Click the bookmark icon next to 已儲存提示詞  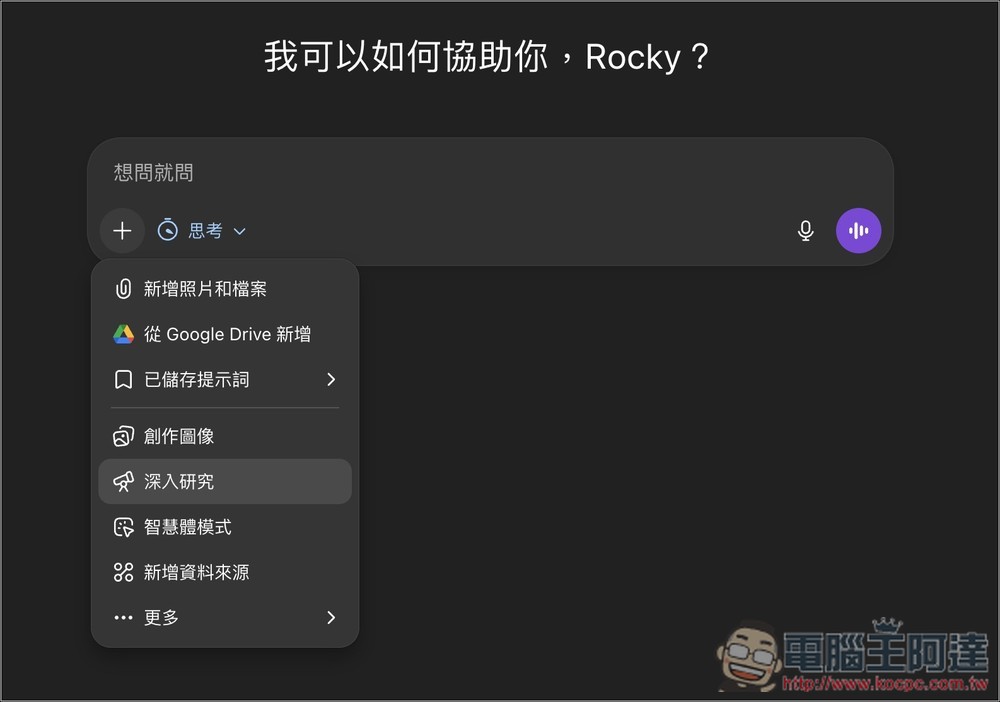pos(123,379)
